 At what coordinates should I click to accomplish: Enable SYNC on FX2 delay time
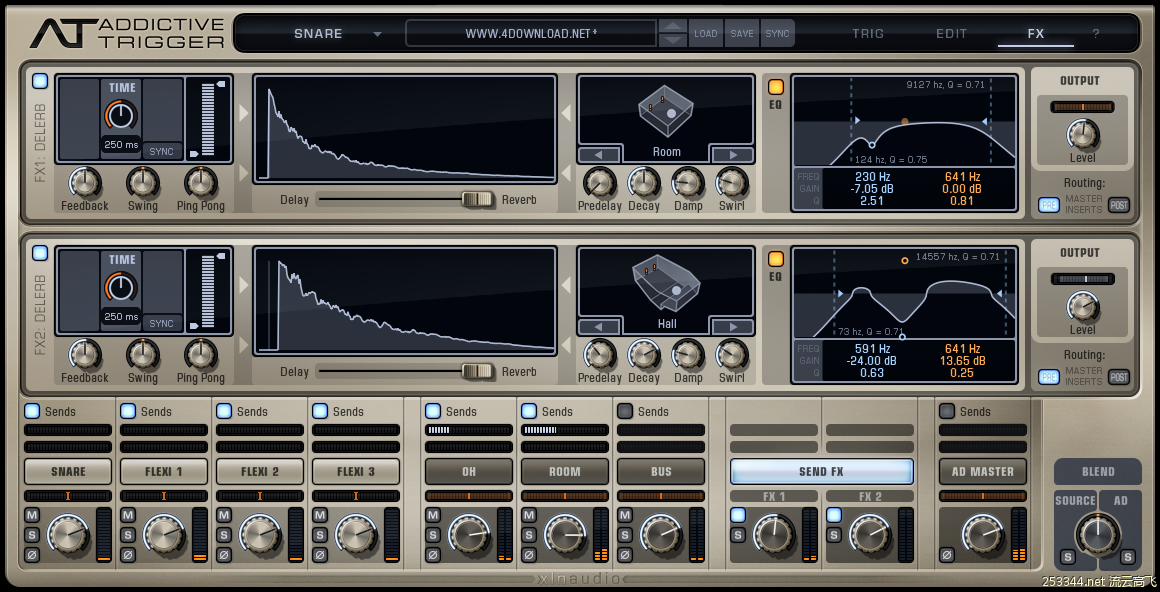tap(161, 323)
